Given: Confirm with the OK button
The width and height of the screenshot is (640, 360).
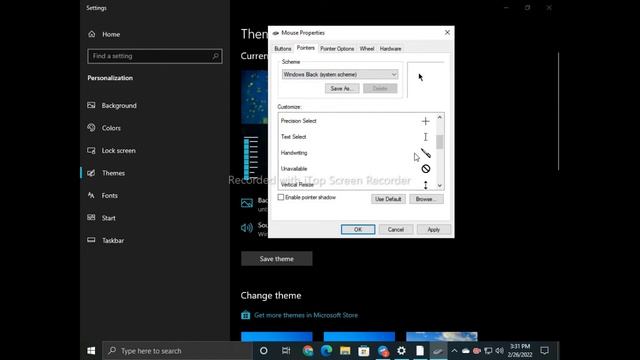Looking at the screenshot, I should (358, 229).
